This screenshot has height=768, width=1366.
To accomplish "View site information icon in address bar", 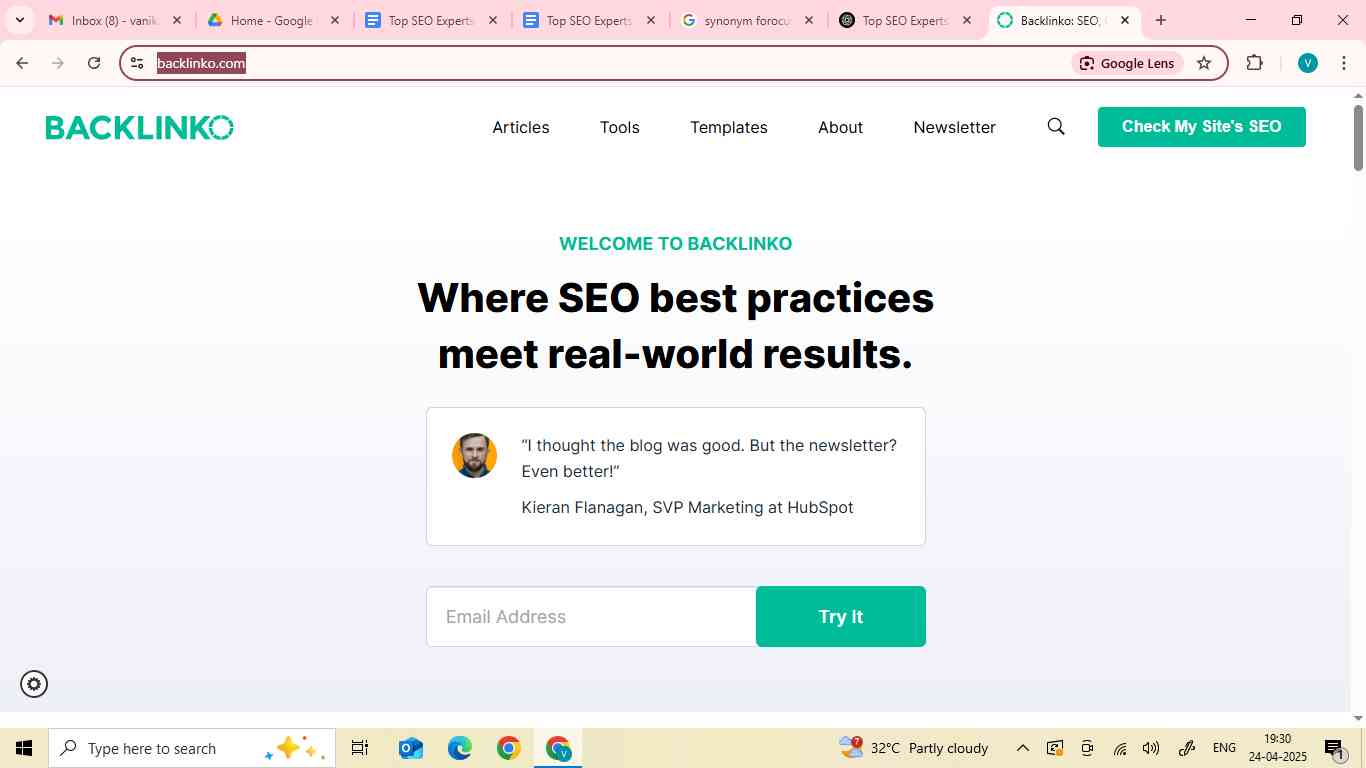I will point(137,63).
